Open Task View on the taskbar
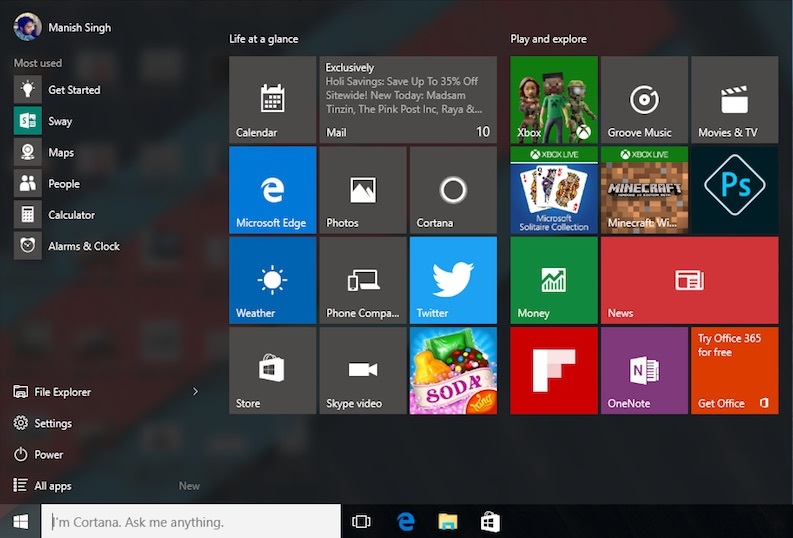 361,521
